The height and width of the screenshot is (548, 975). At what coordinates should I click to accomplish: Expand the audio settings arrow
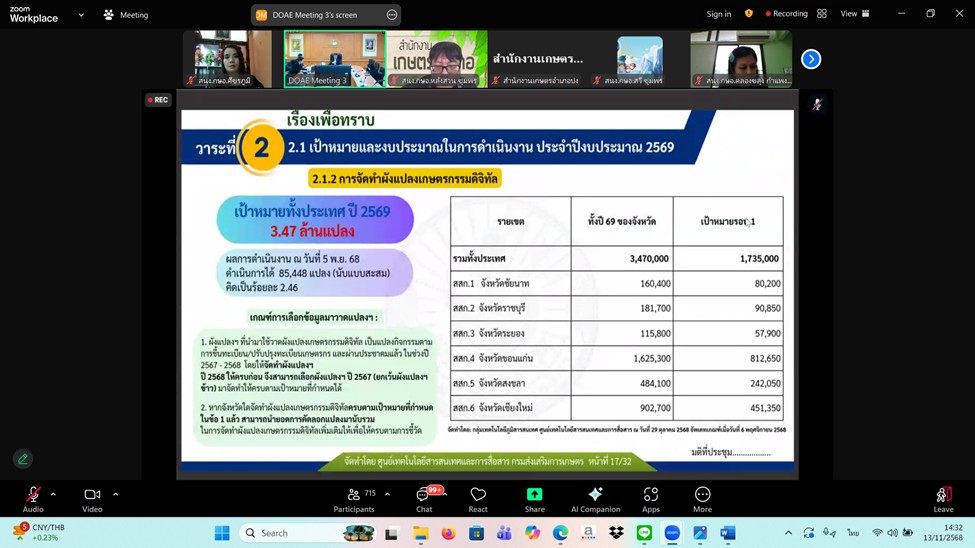[x=53, y=494]
